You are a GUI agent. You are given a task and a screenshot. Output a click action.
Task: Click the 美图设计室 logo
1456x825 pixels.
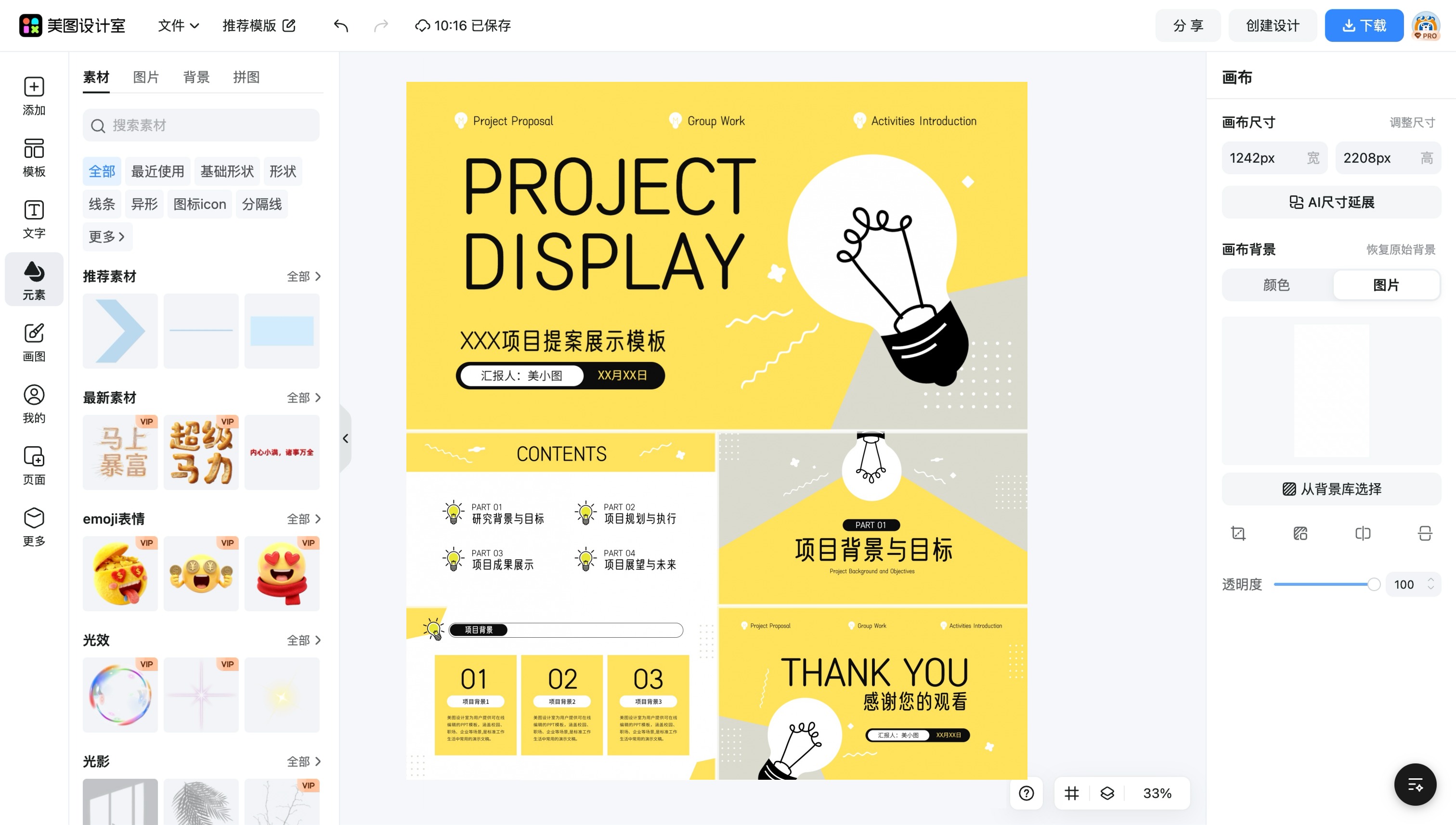pyautogui.click(x=72, y=26)
